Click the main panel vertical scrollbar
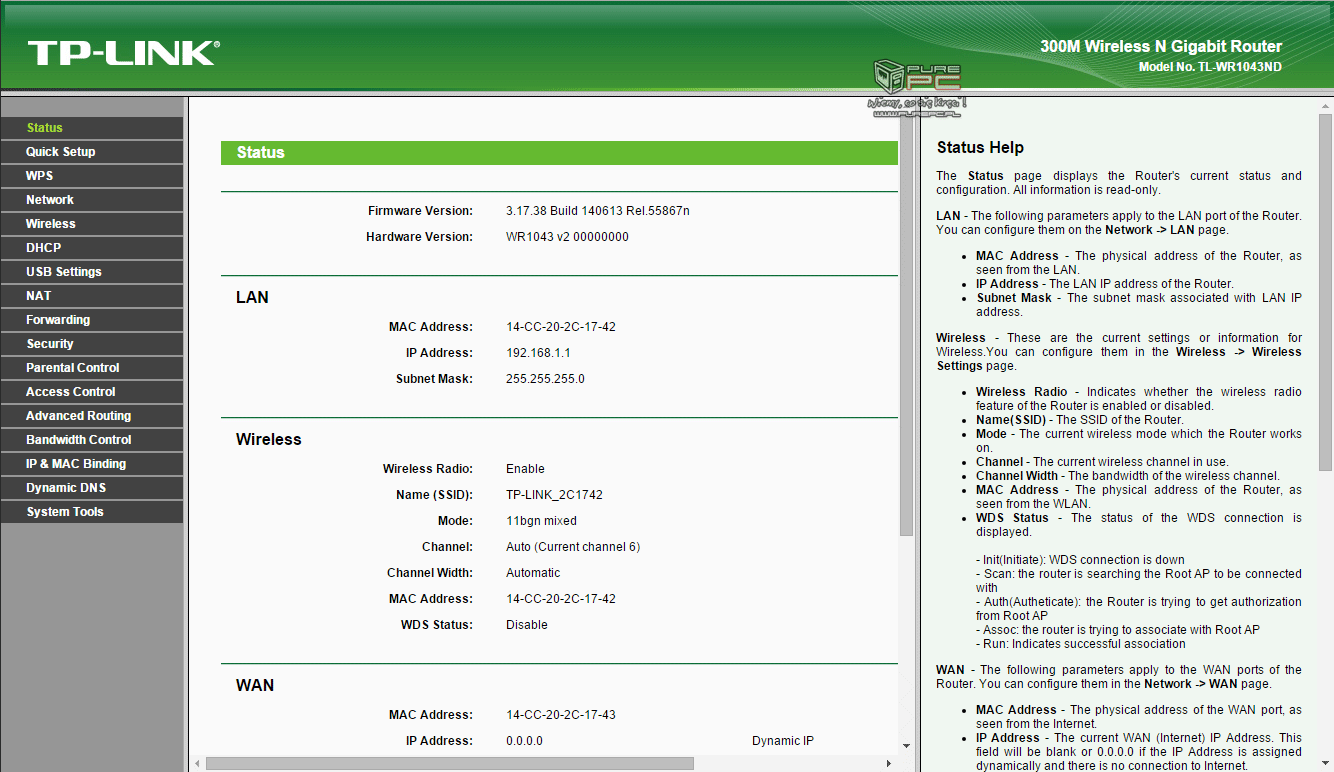1334x772 pixels. click(x=906, y=325)
